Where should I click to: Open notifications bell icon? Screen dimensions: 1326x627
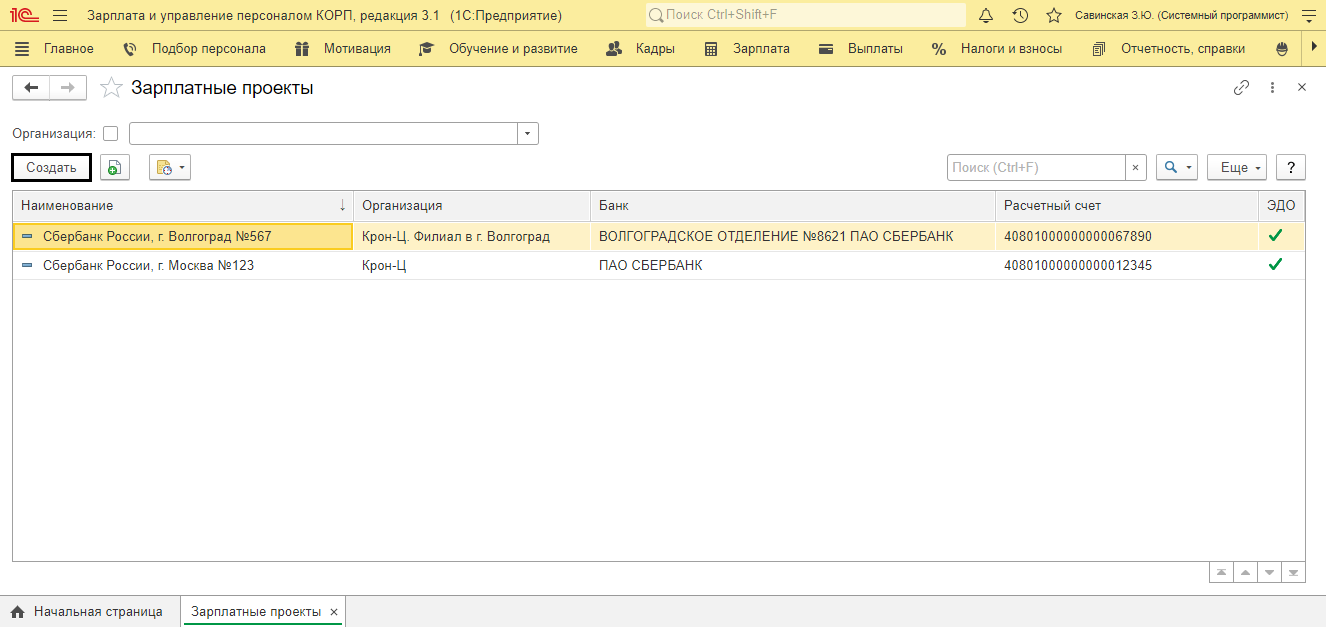click(986, 16)
